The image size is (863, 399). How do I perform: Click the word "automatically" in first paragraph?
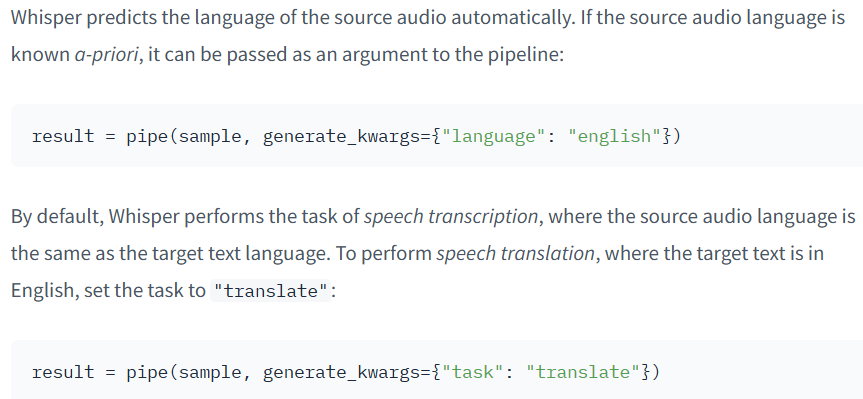(x=511, y=18)
